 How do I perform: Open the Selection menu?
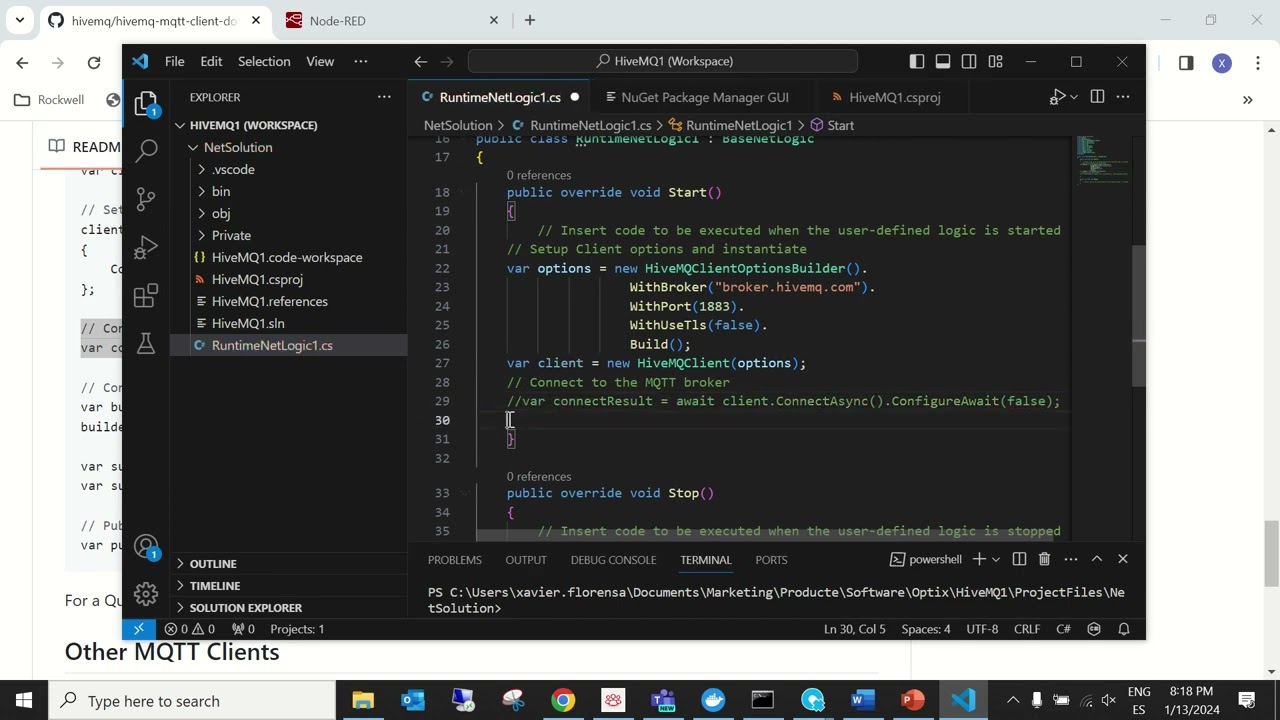click(x=264, y=61)
